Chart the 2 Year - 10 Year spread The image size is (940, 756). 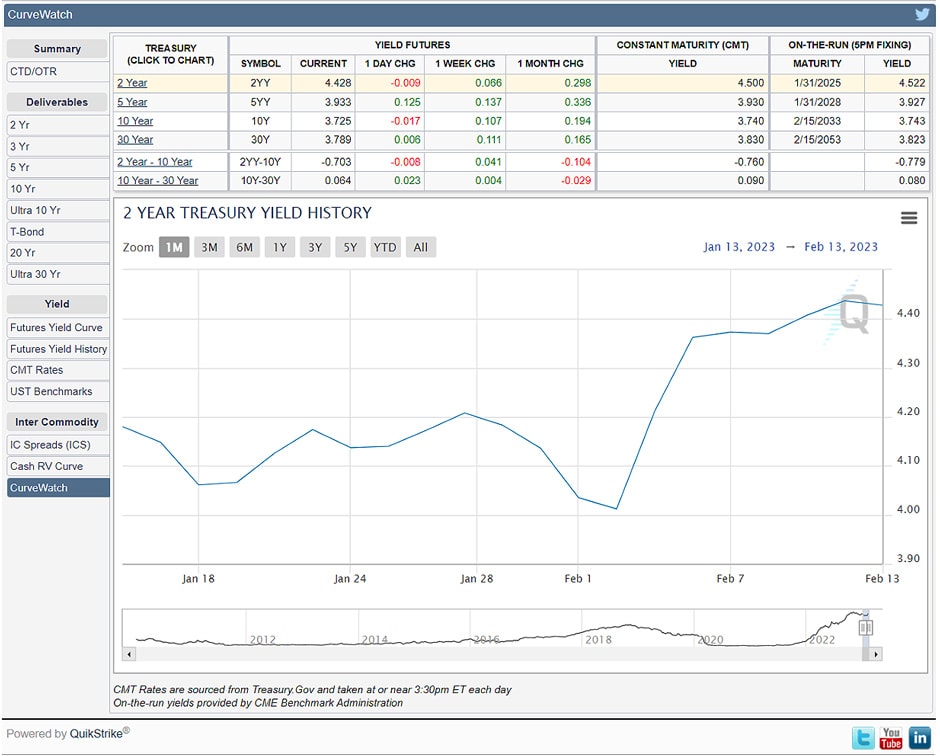coord(154,162)
